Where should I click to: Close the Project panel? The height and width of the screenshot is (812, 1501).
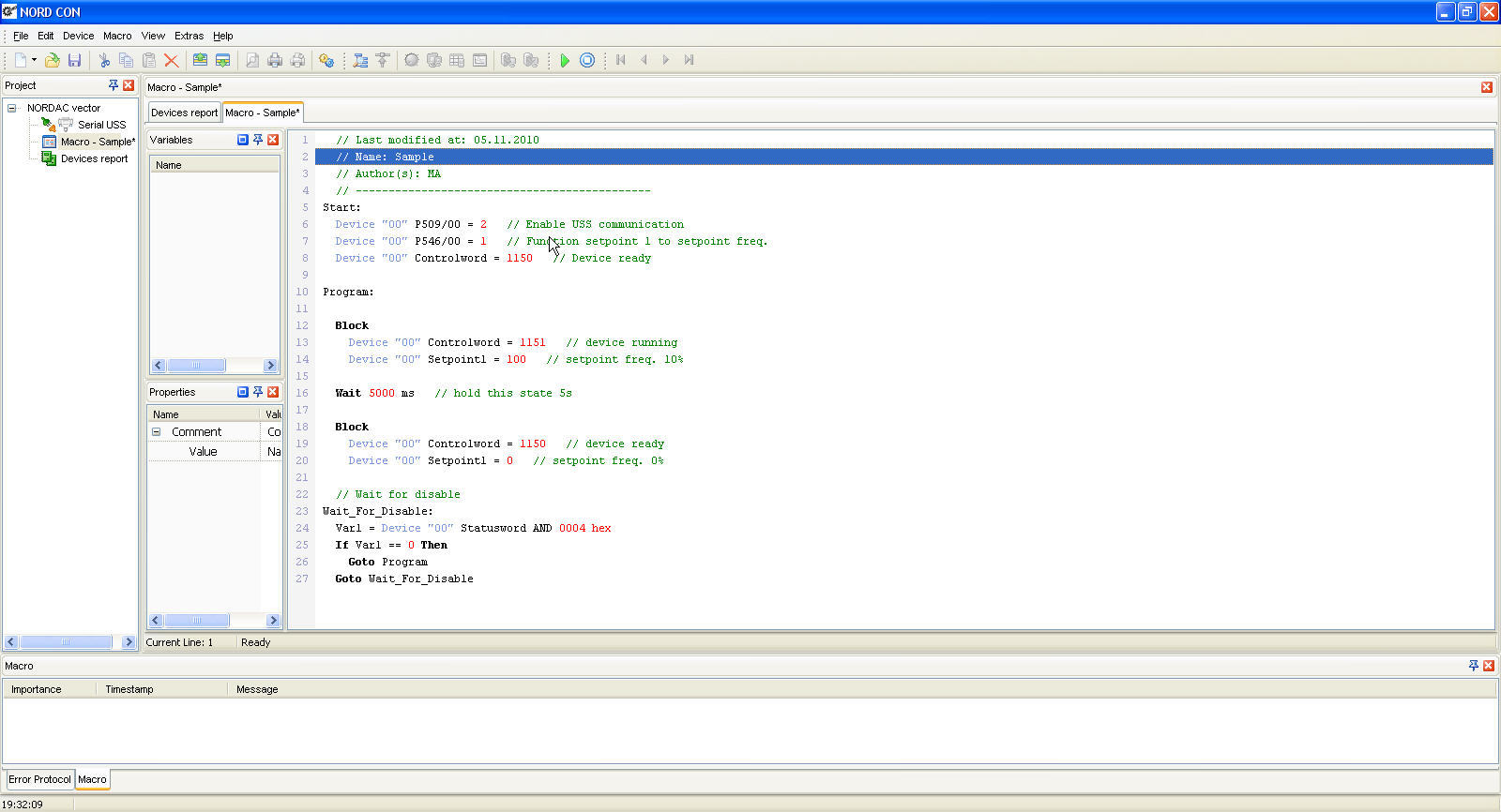(129, 85)
